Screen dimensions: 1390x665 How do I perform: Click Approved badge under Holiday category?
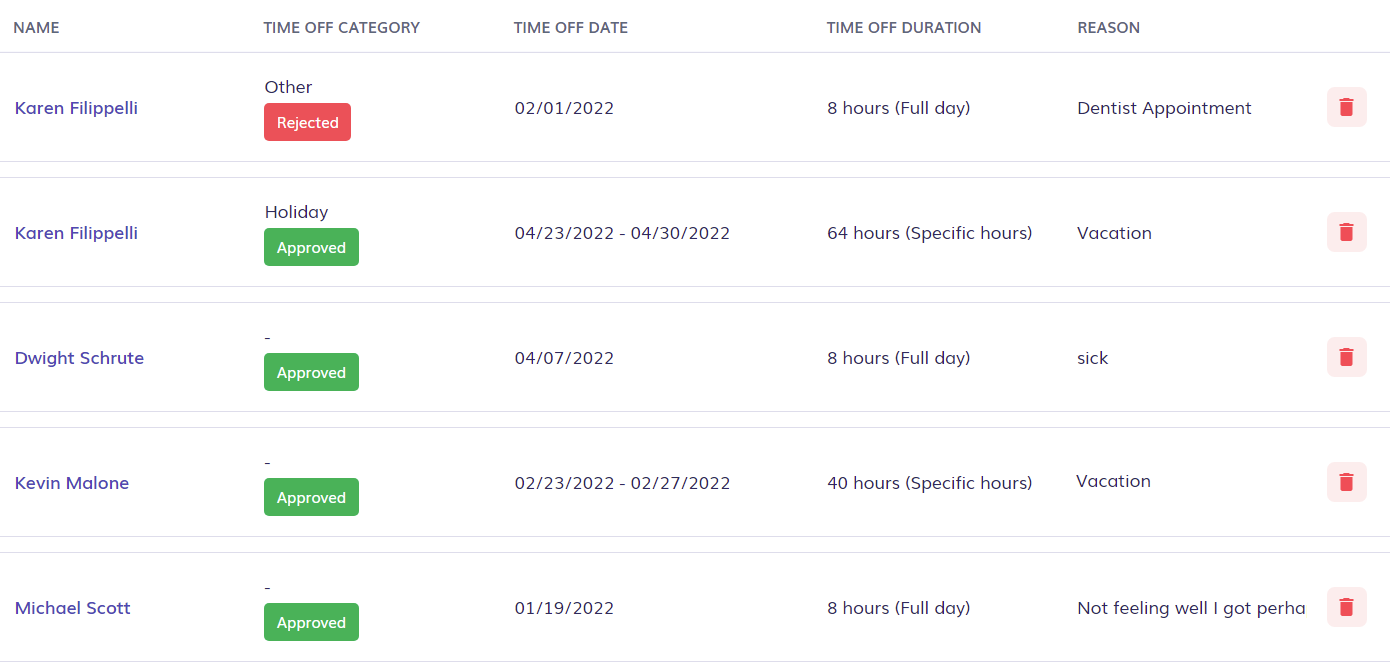click(311, 247)
